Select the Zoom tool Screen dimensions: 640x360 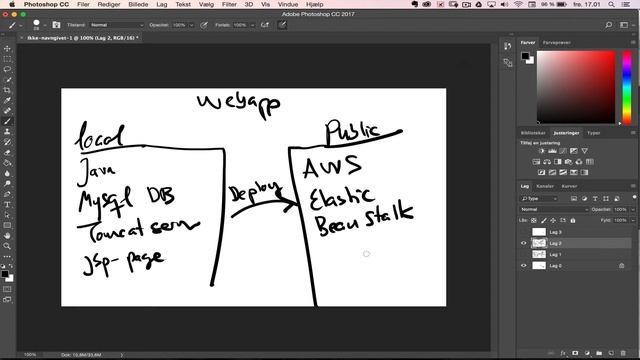tap(7, 246)
